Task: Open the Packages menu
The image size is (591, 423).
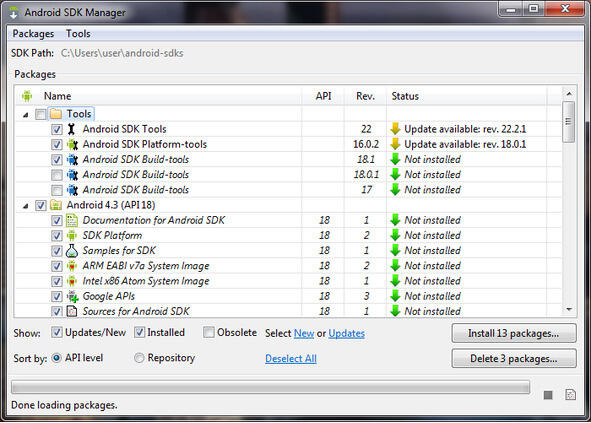Action: click(x=33, y=34)
